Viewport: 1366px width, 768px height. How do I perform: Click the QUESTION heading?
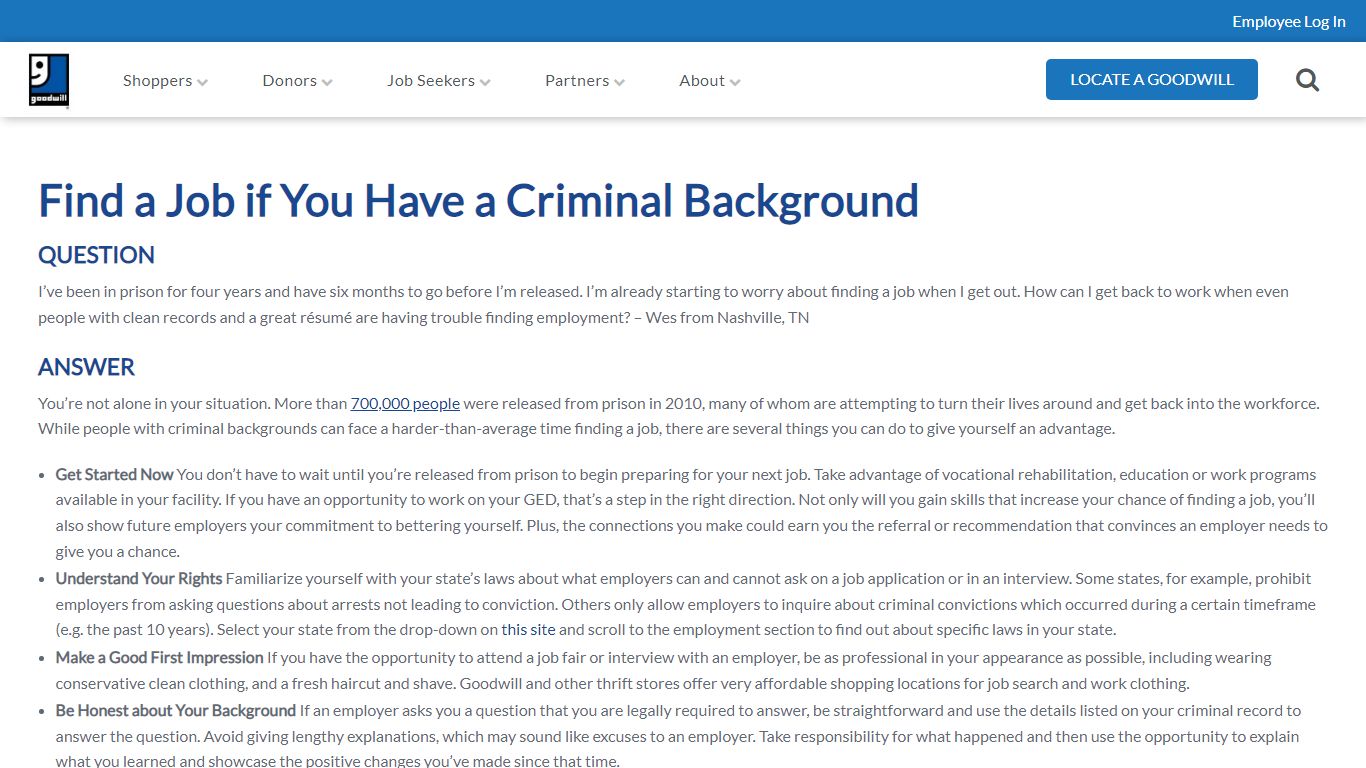(96, 255)
